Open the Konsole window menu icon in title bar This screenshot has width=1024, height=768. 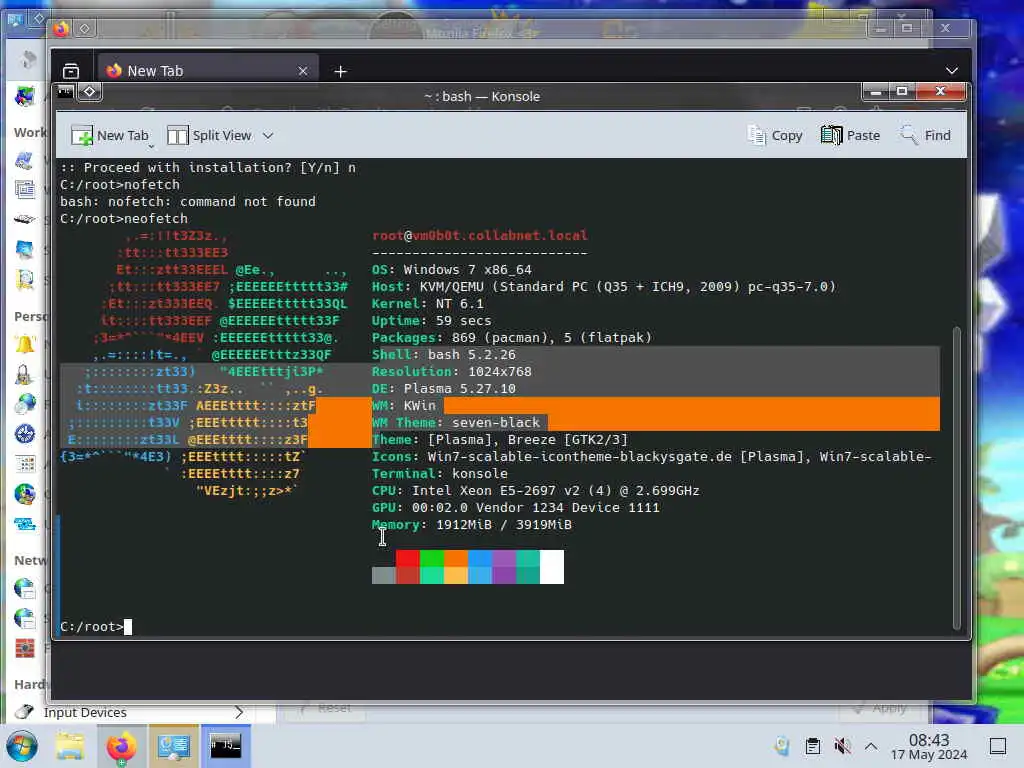tap(66, 91)
